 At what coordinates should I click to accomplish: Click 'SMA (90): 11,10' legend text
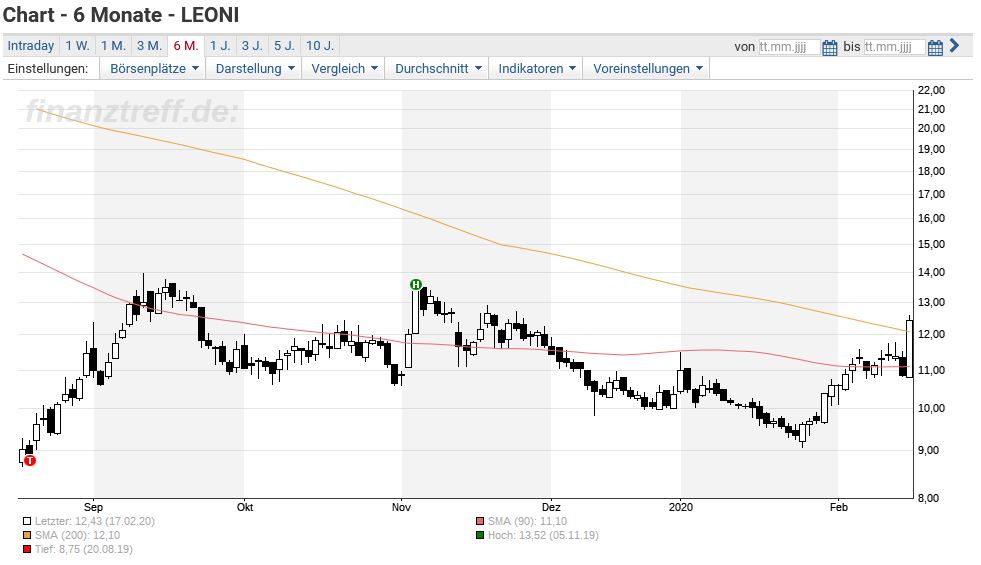coord(527,521)
